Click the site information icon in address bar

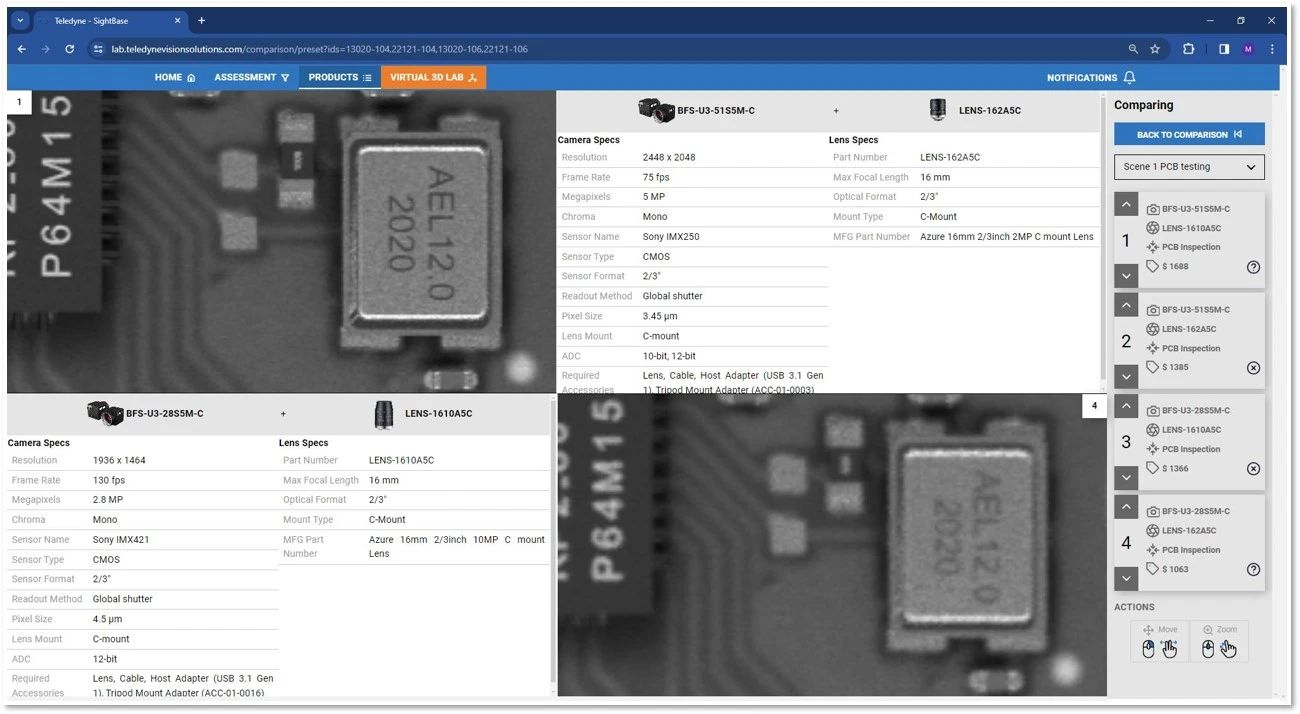point(98,49)
